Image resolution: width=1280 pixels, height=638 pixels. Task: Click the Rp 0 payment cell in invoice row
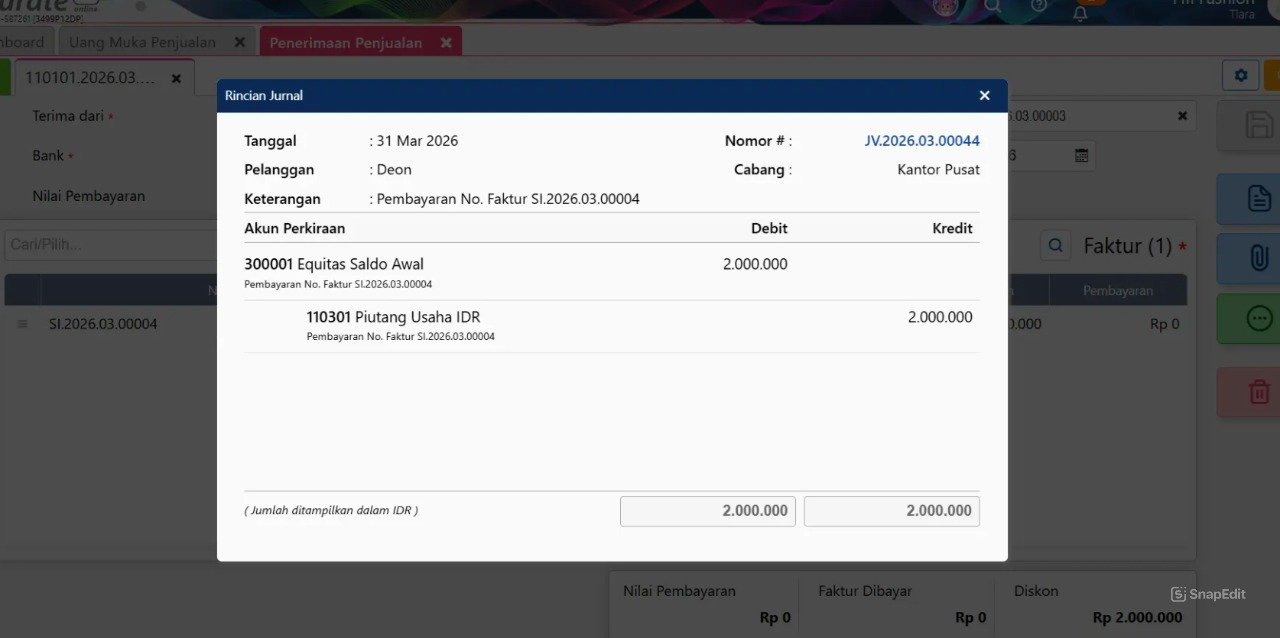pyautogui.click(x=1165, y=324)
